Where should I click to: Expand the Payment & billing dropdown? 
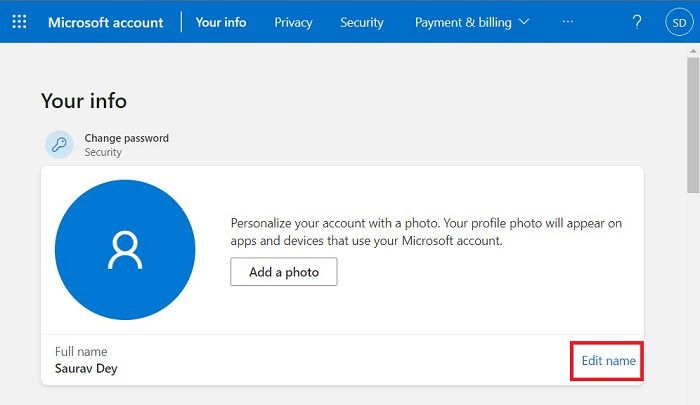[472, 22]
